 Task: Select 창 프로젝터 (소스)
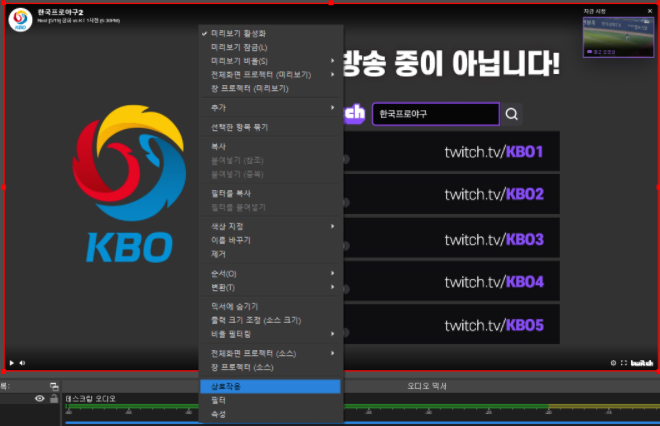coord(270,367)
